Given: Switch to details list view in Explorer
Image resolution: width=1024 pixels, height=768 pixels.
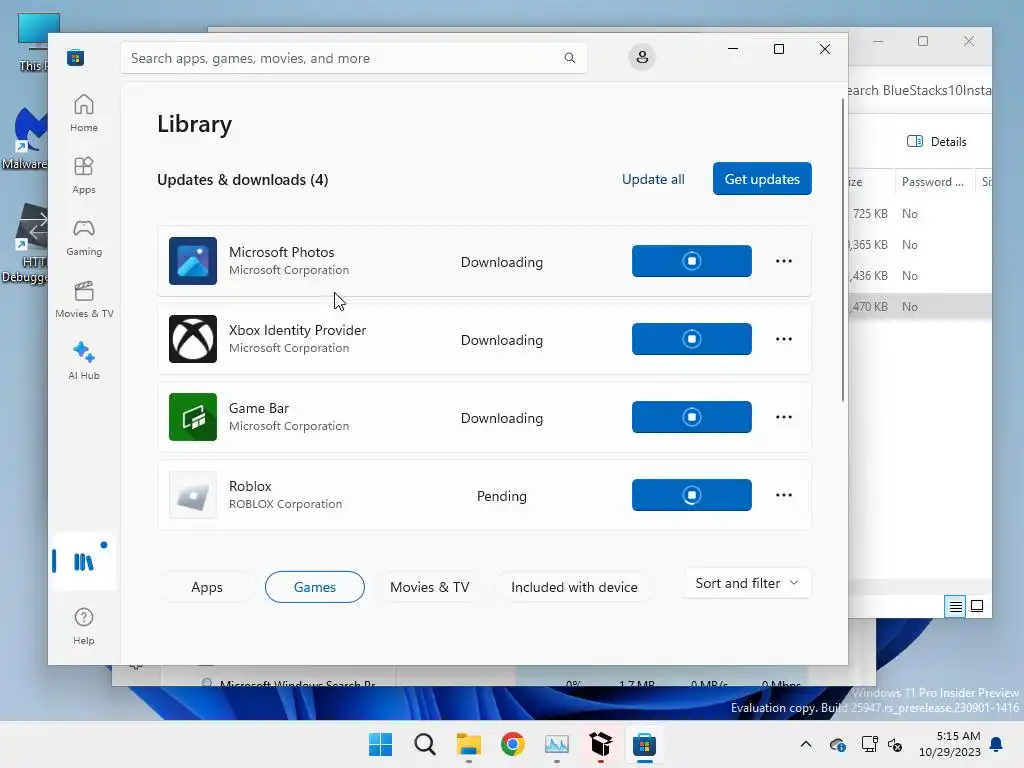Looking at the screenshot, I should (955, 607).
